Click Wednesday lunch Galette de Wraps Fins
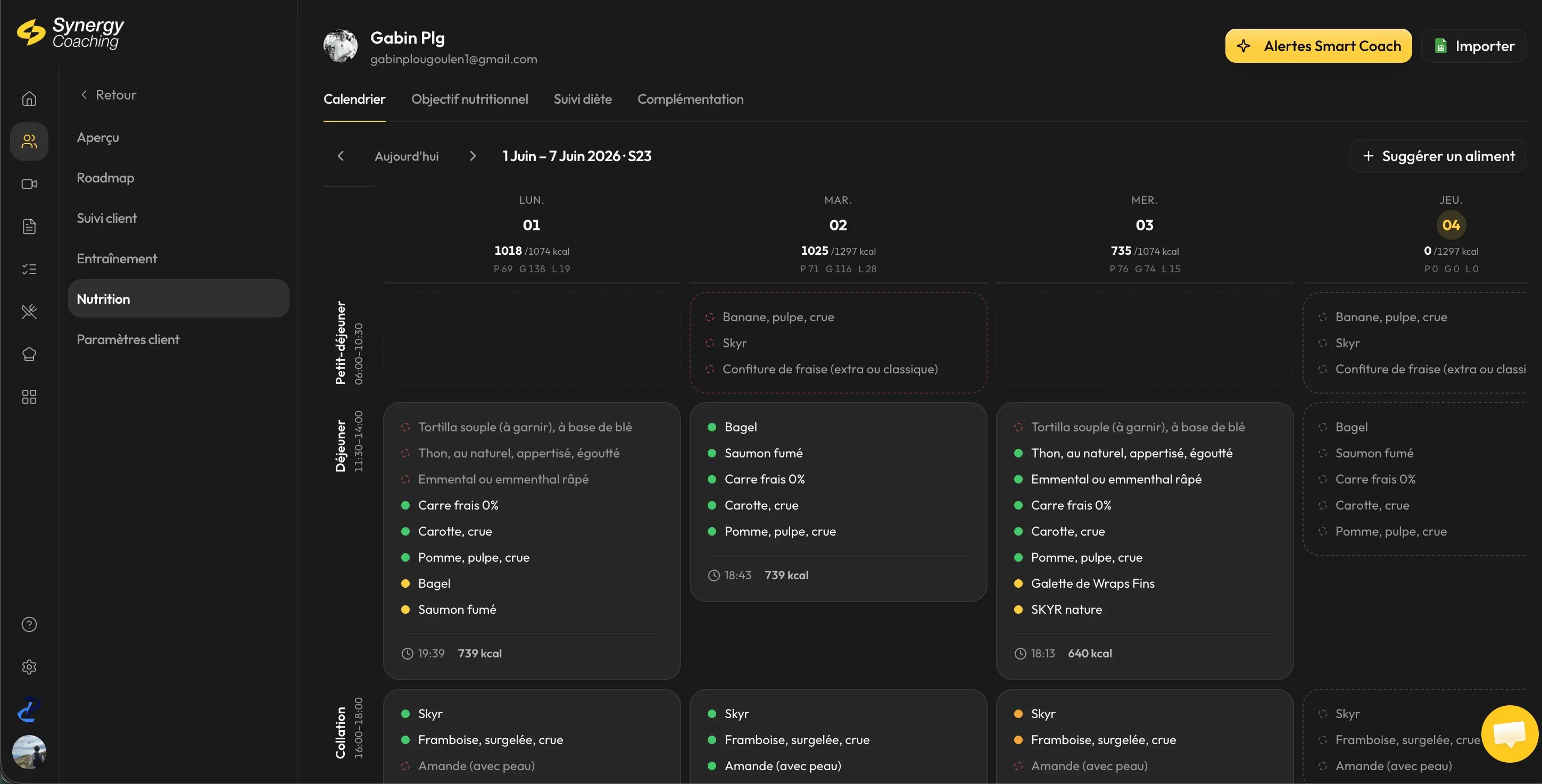1542x784 pixels. (x=1092, y=583)
